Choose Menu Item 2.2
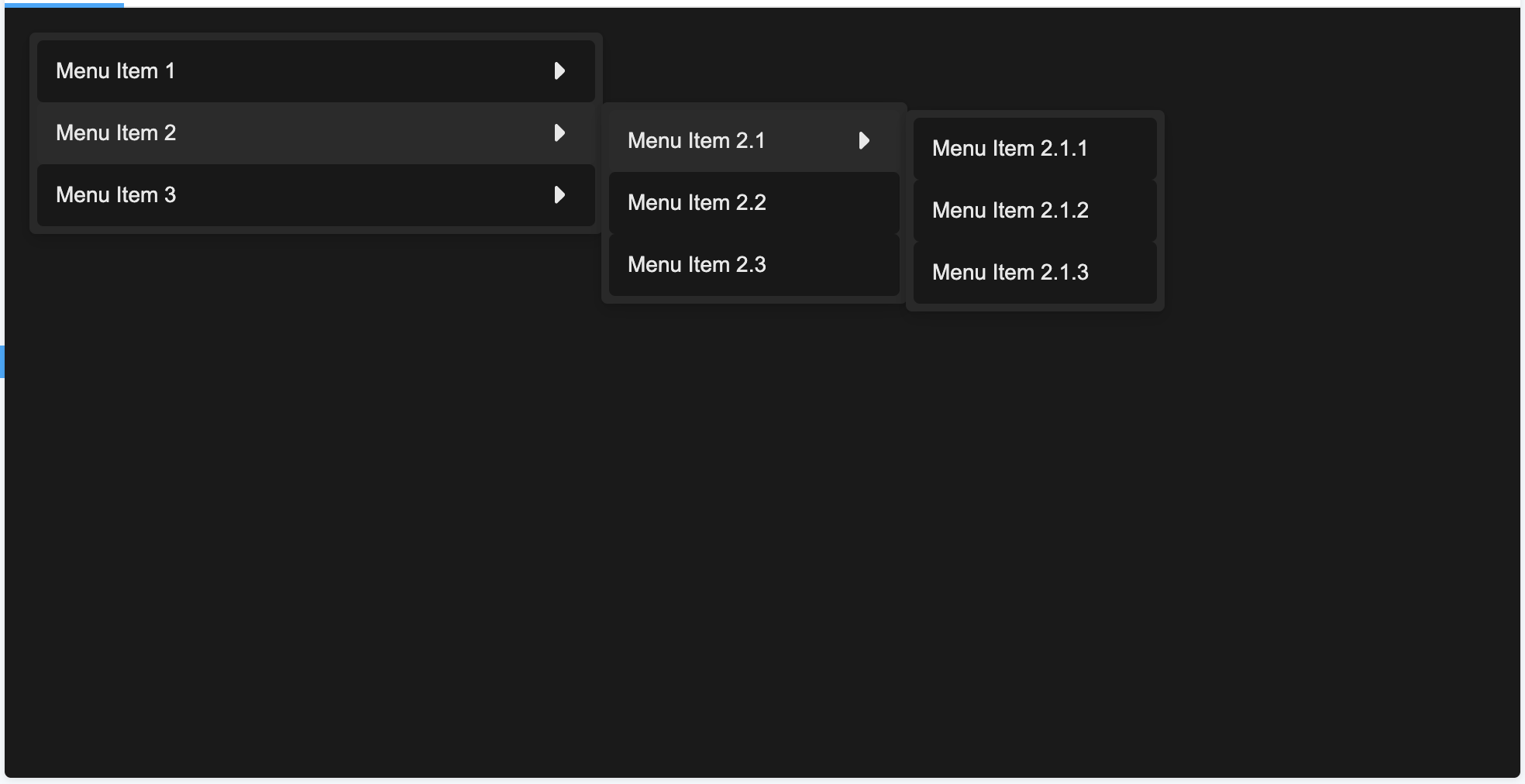1525x784 pixels. pyautogui.click(x=754, y=203)
